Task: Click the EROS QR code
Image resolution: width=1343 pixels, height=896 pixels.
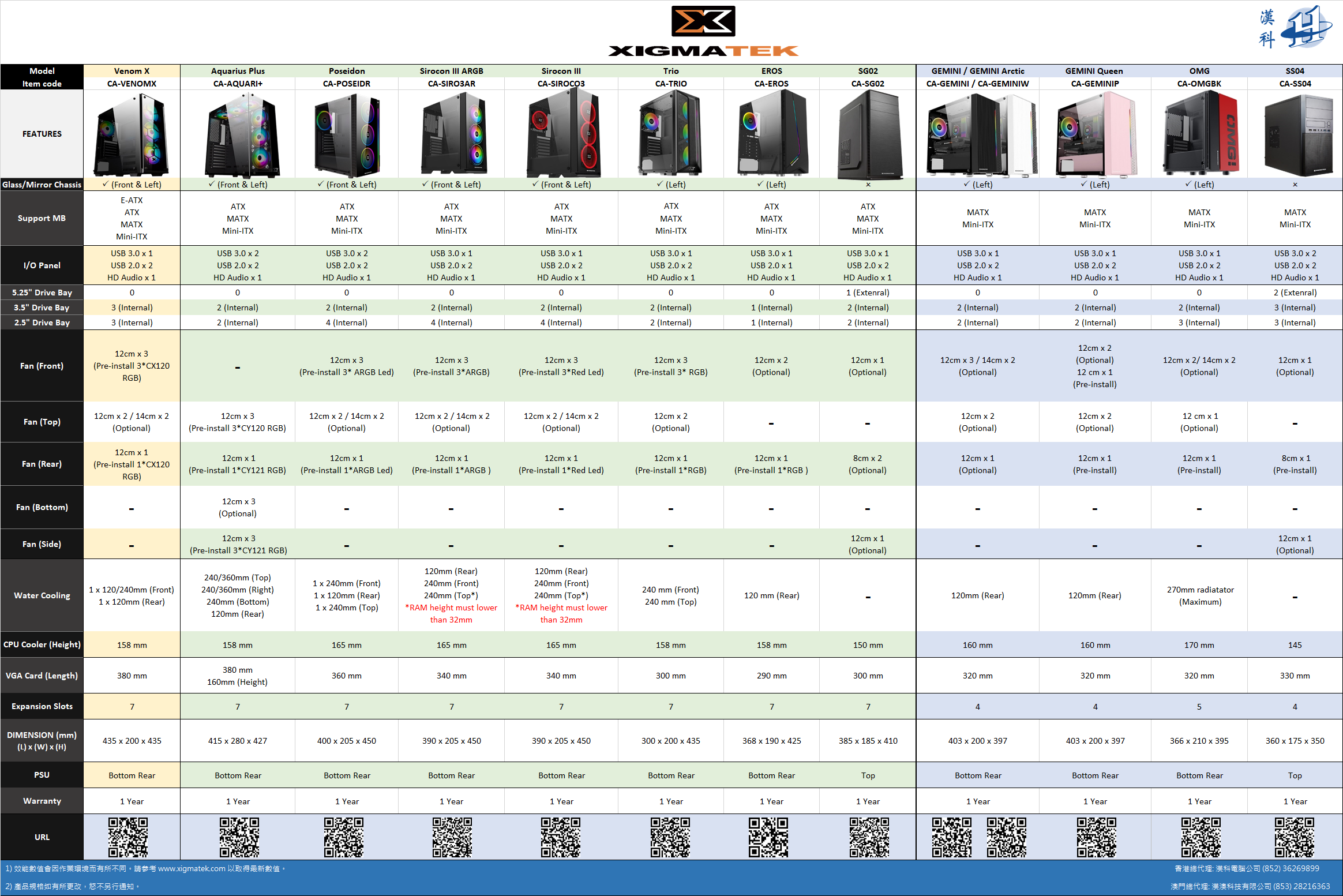Action: coord(768,837)
